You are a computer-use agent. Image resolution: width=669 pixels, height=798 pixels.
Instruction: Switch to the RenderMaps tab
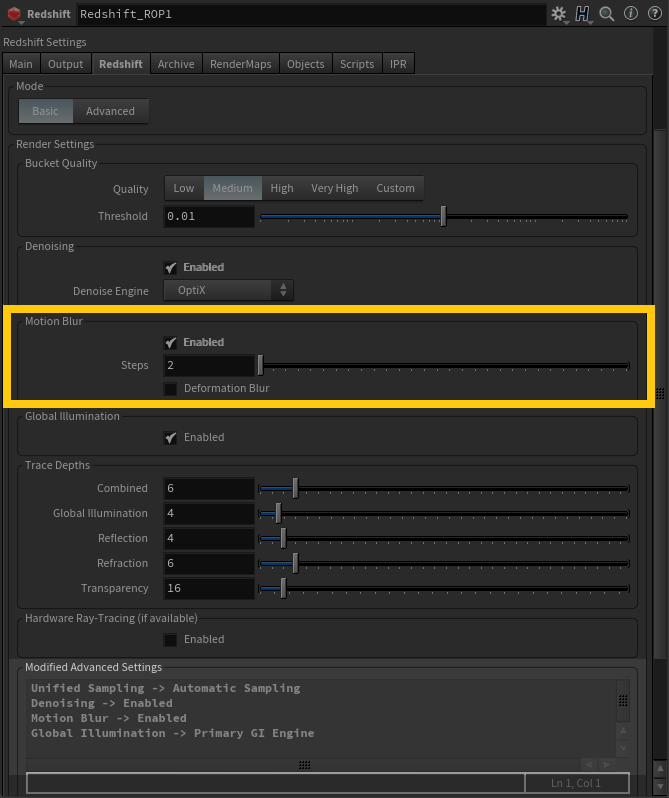240,64
